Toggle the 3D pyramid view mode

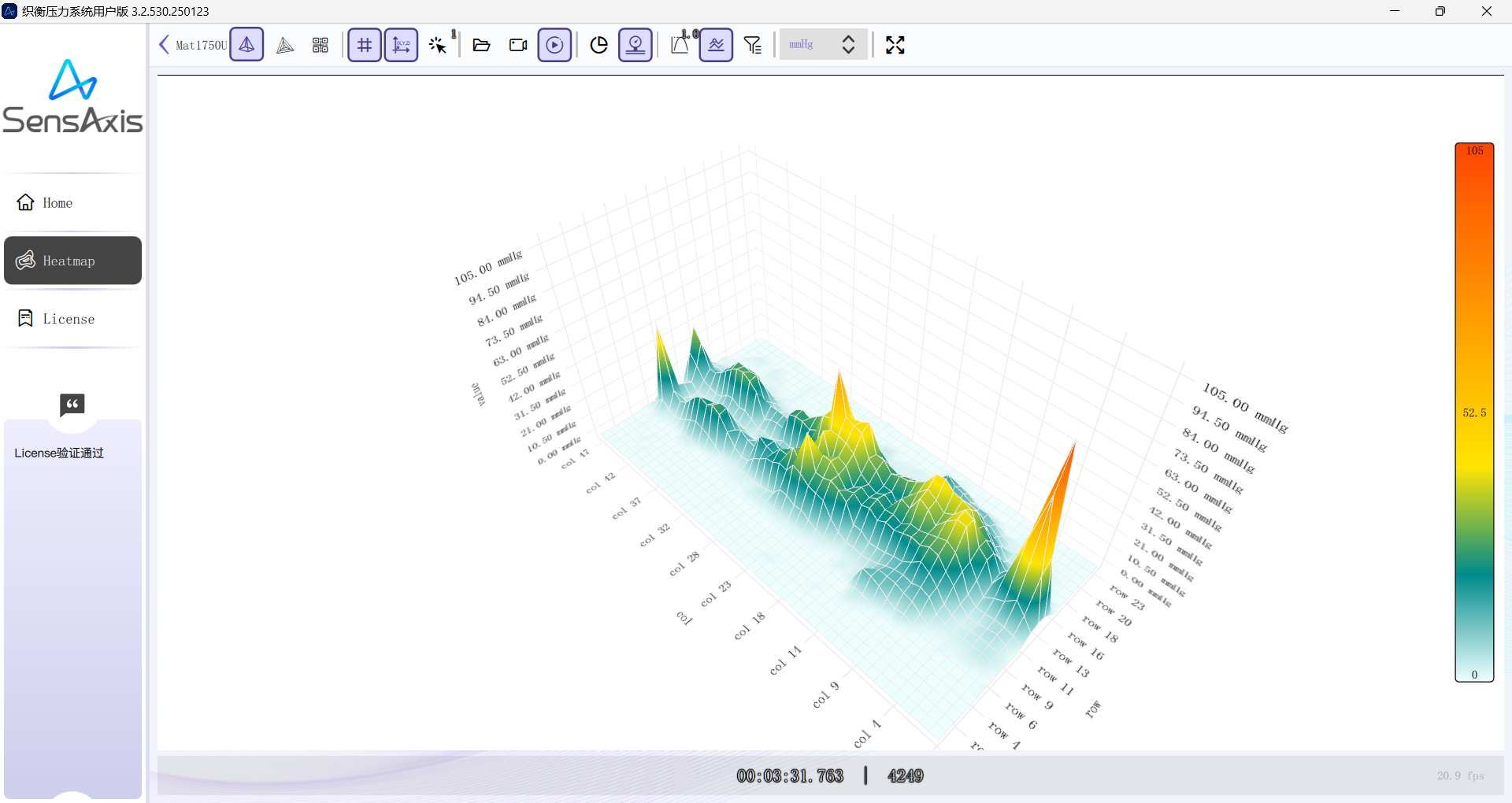246,45
